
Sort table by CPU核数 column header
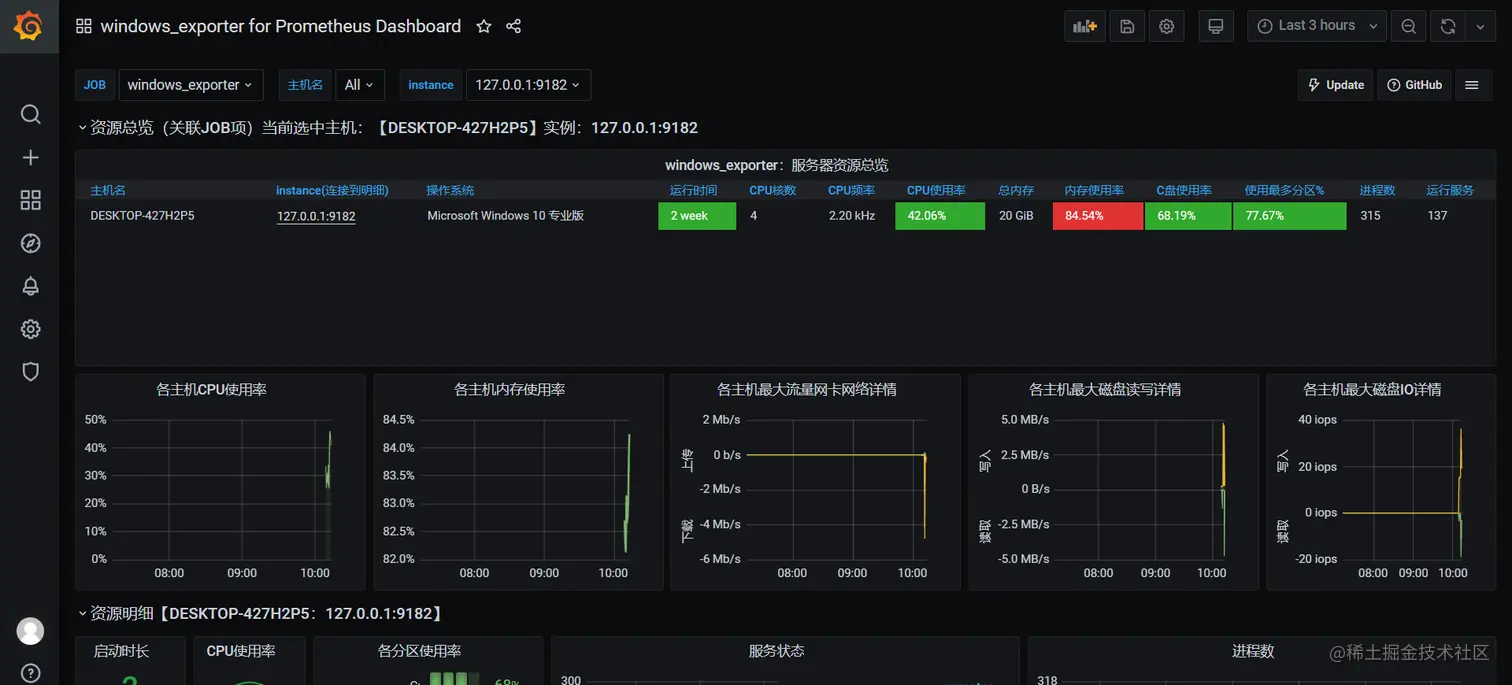pos(773,190)
